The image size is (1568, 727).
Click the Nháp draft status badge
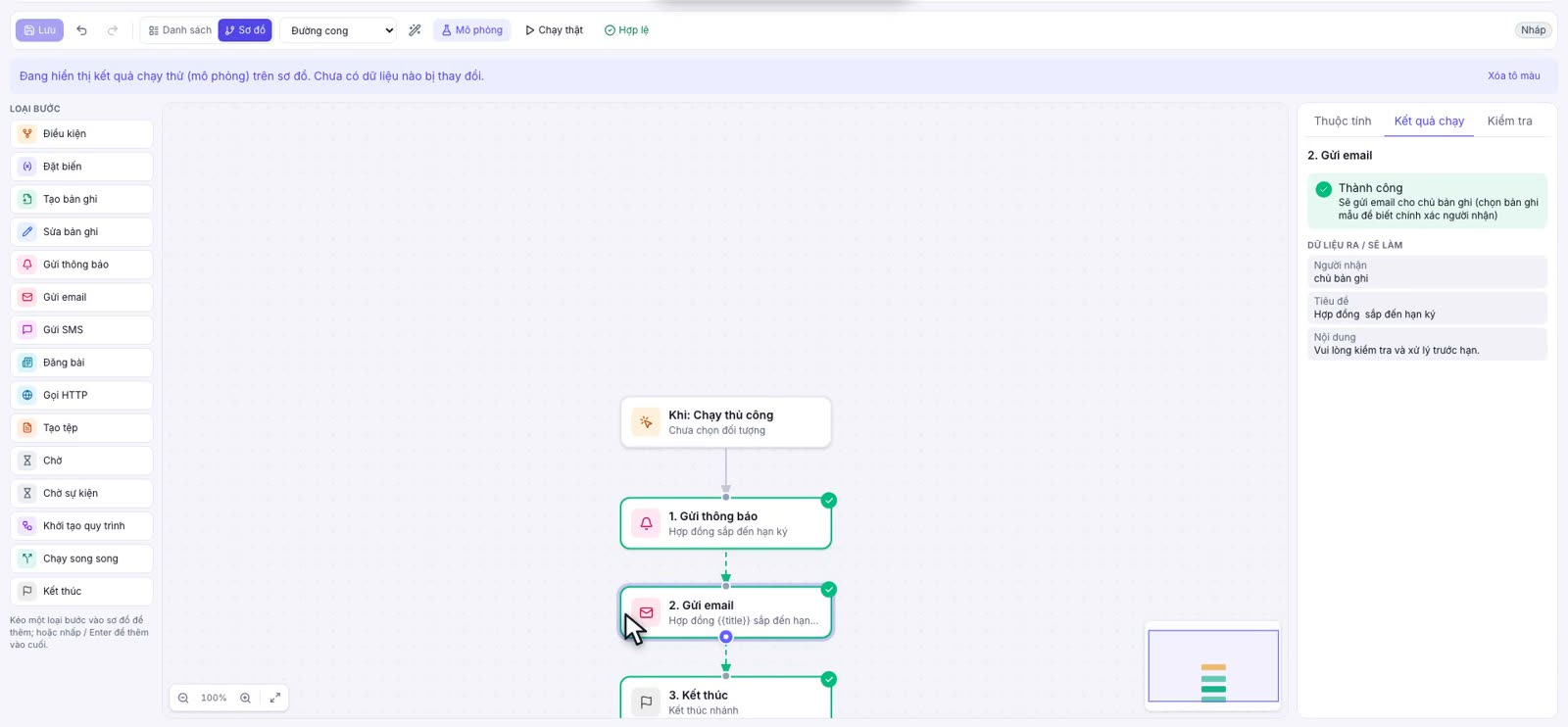[x=1533, y=30]
